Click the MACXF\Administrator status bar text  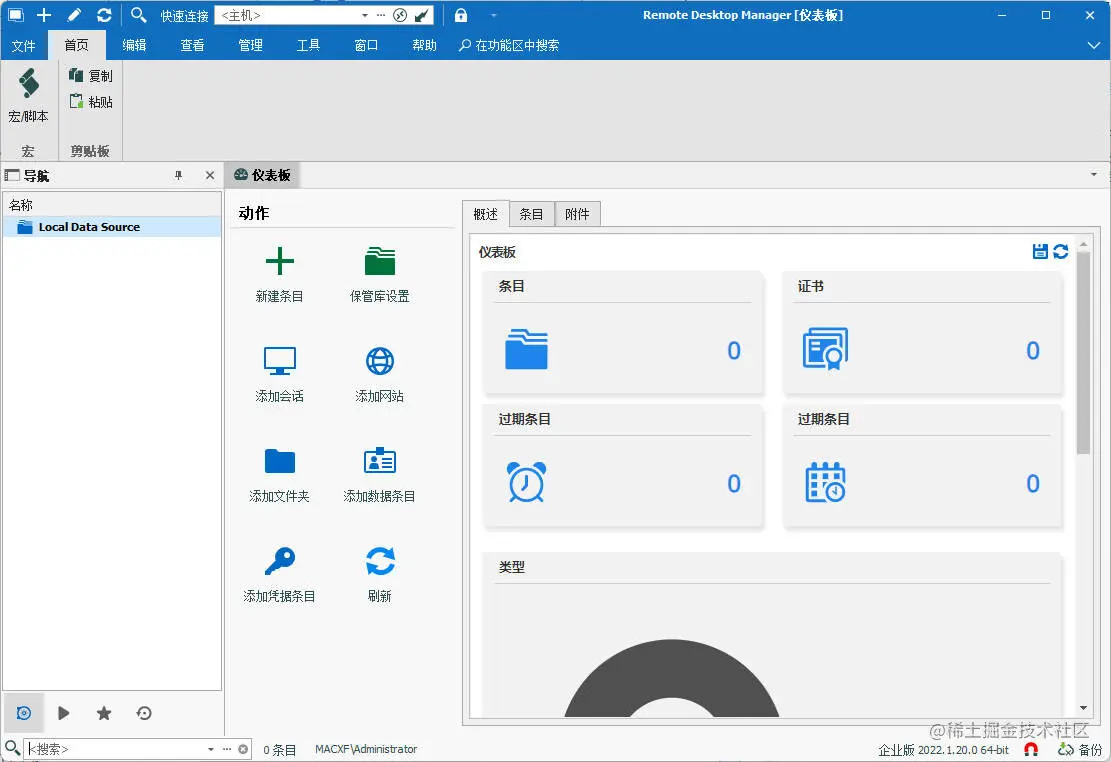[366, 749]
